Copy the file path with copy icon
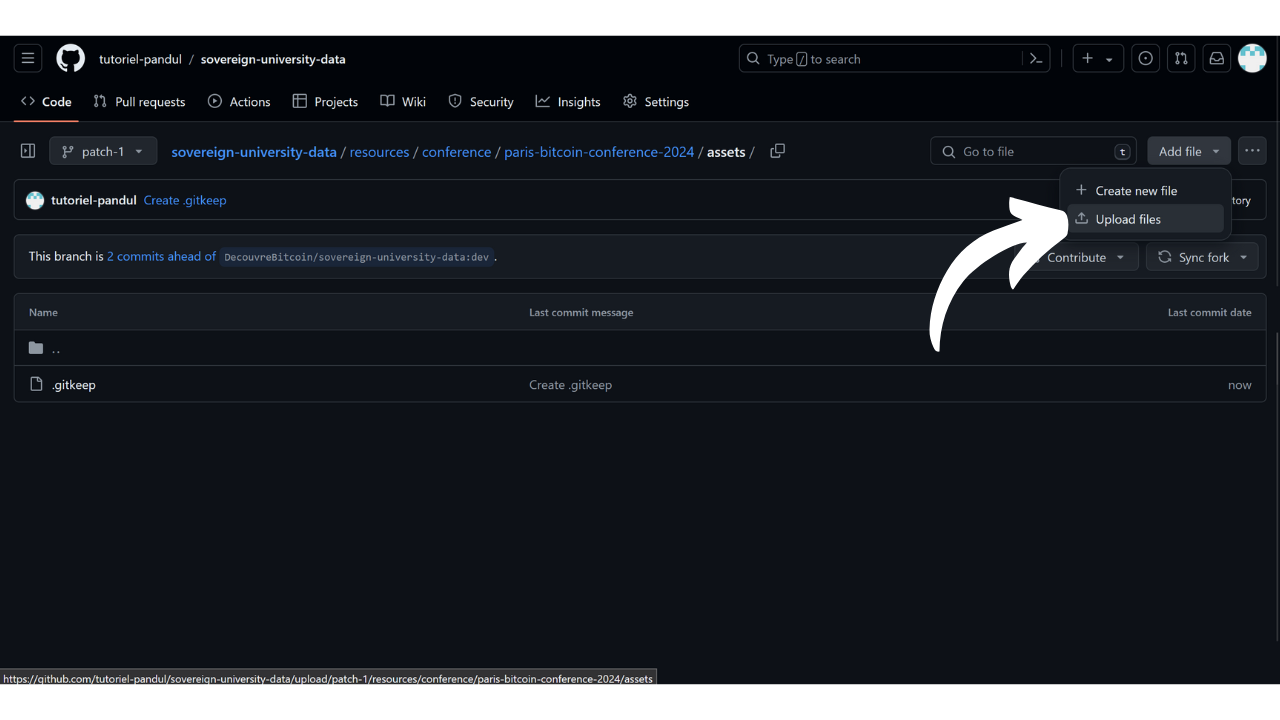The width and height of the screenshot is (1280, 720). click(x=777, y=151)
